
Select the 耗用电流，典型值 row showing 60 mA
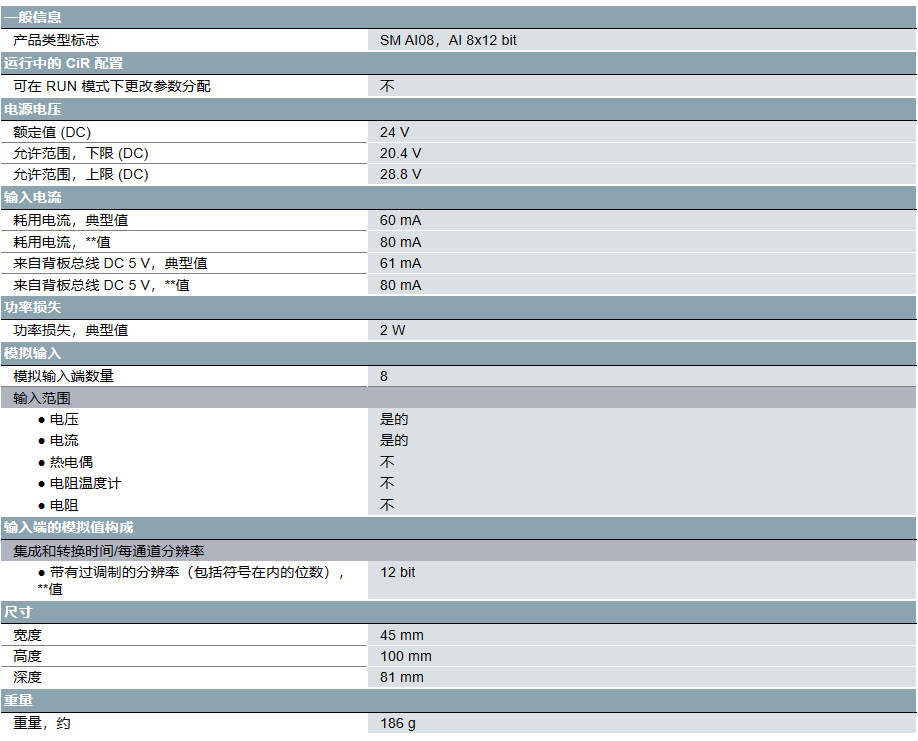pos(395,219)
